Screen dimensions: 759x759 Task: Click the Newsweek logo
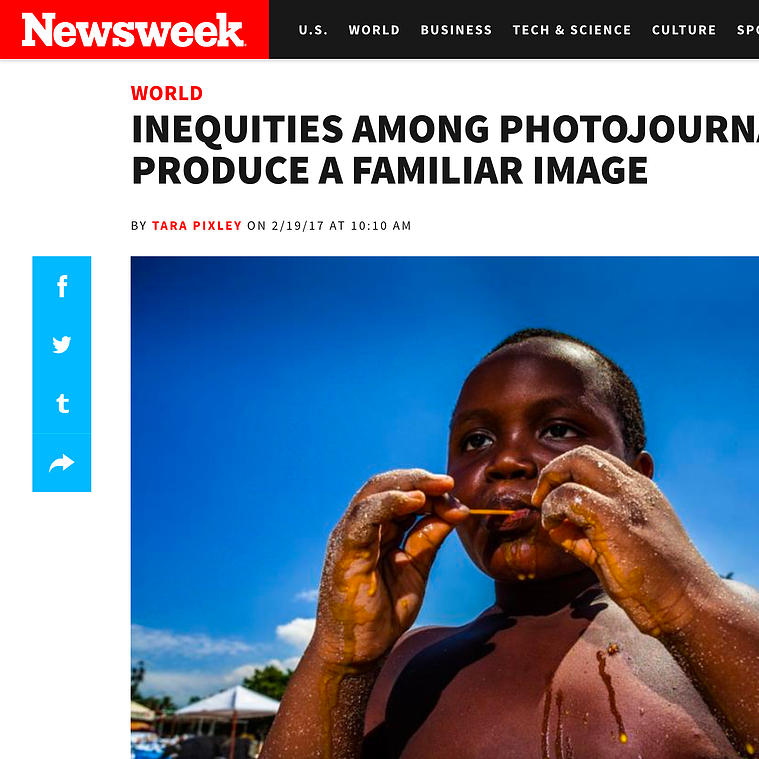pos(133,30)
